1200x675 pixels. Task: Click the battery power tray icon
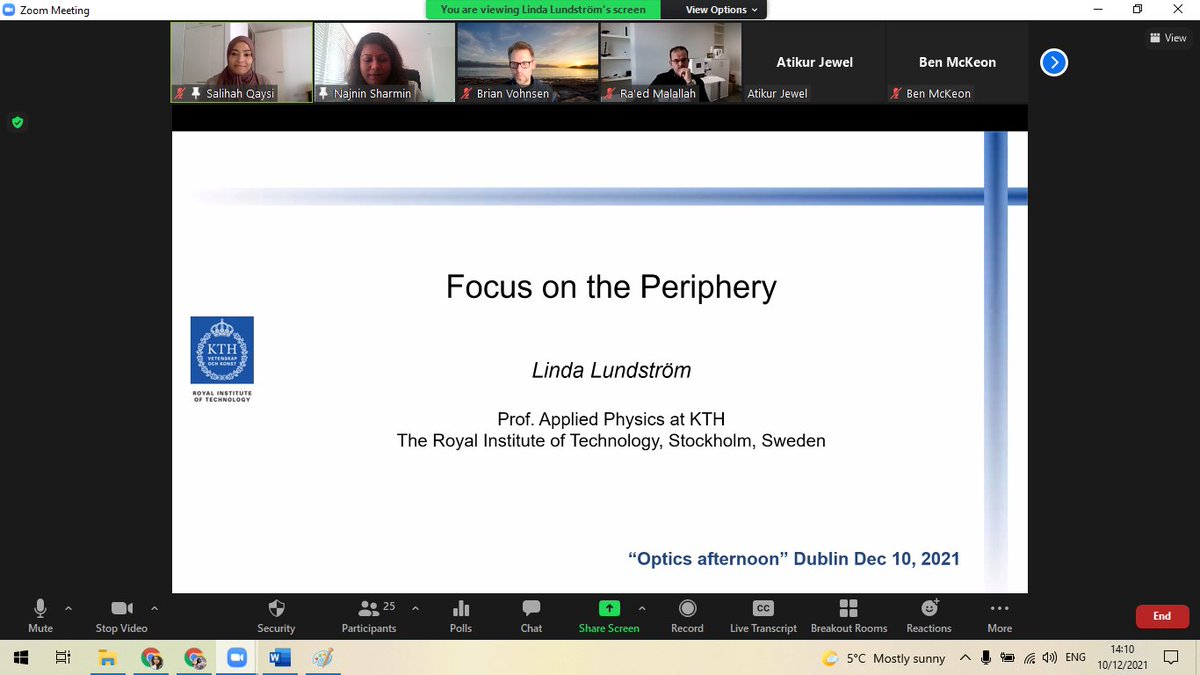coord(1007,658)
